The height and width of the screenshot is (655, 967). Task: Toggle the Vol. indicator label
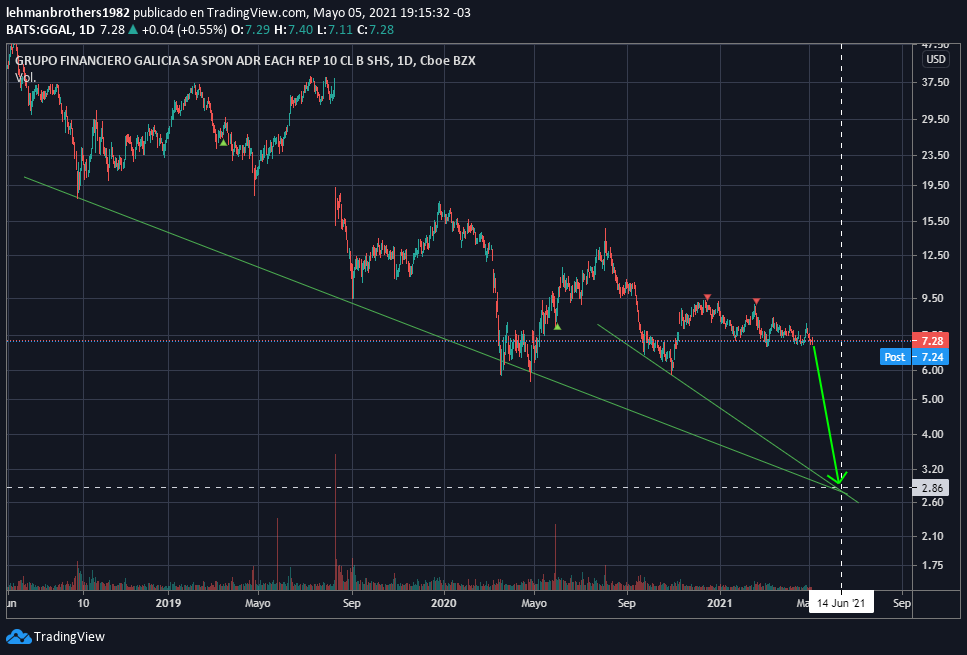tap(27, 77)
